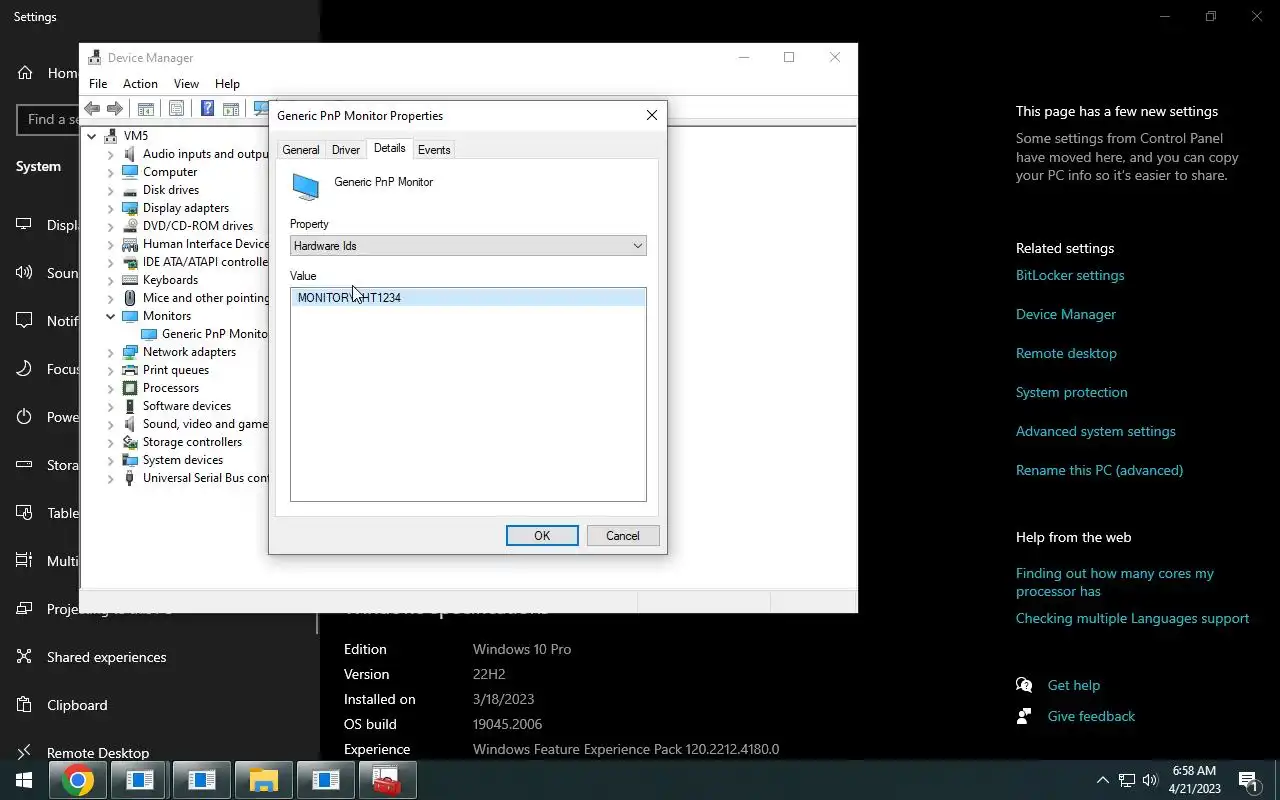Viewport: 1280px width, 800px height.
Task: Click Rename this PC (advanced) link
Action: click(x=1099, y=470)
